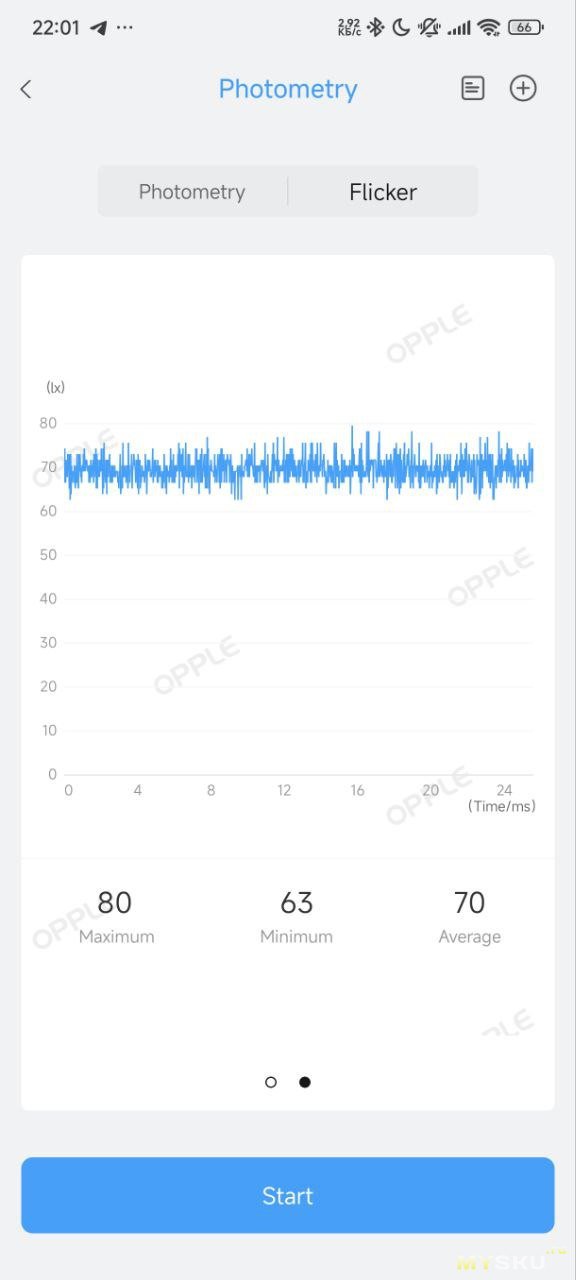Tap the Bluetooth status icon
The height and width of the screenshot is (1280, 576).
point(375,27)
